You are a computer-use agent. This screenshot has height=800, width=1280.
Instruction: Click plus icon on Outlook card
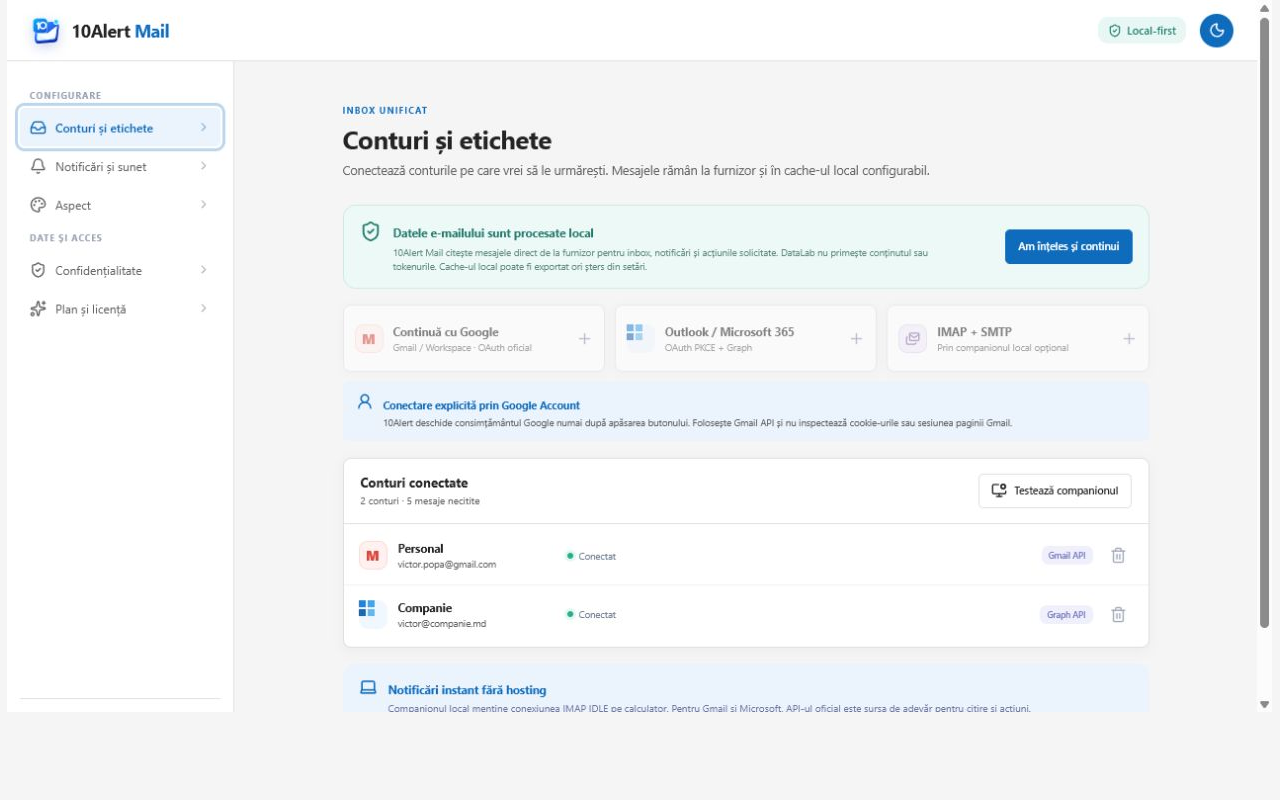click(x=856, y=339)
